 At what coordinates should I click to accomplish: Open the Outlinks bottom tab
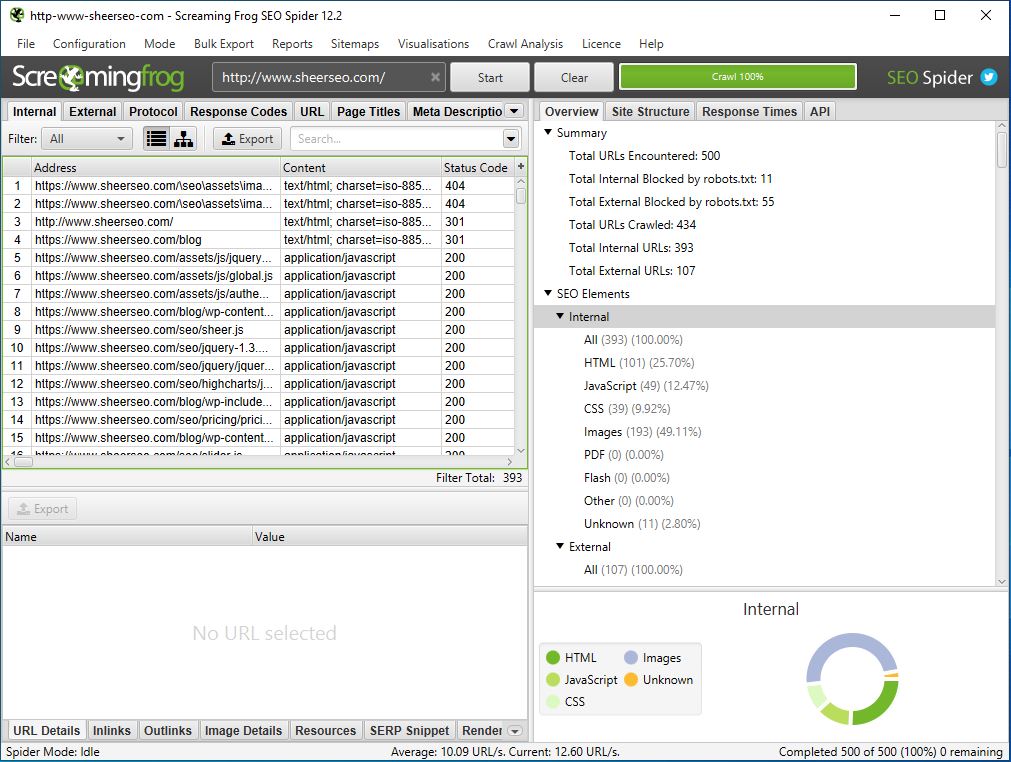click(168, 730)
